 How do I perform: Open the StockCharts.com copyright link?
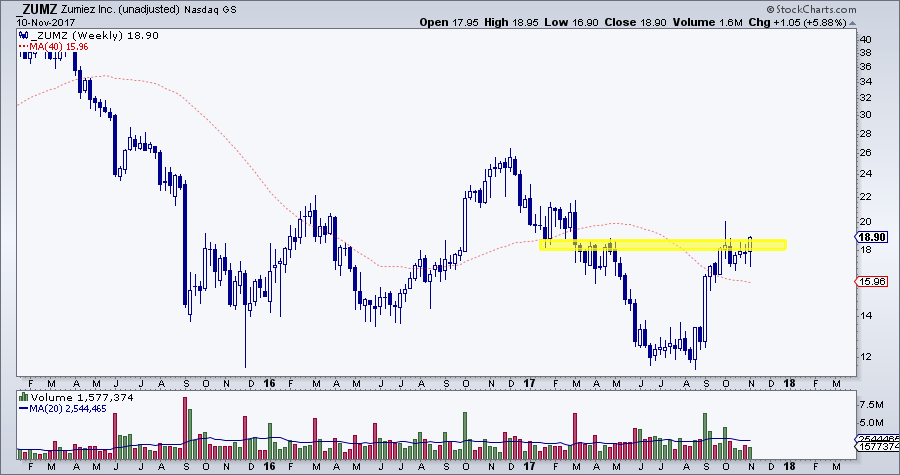(810, 9)
